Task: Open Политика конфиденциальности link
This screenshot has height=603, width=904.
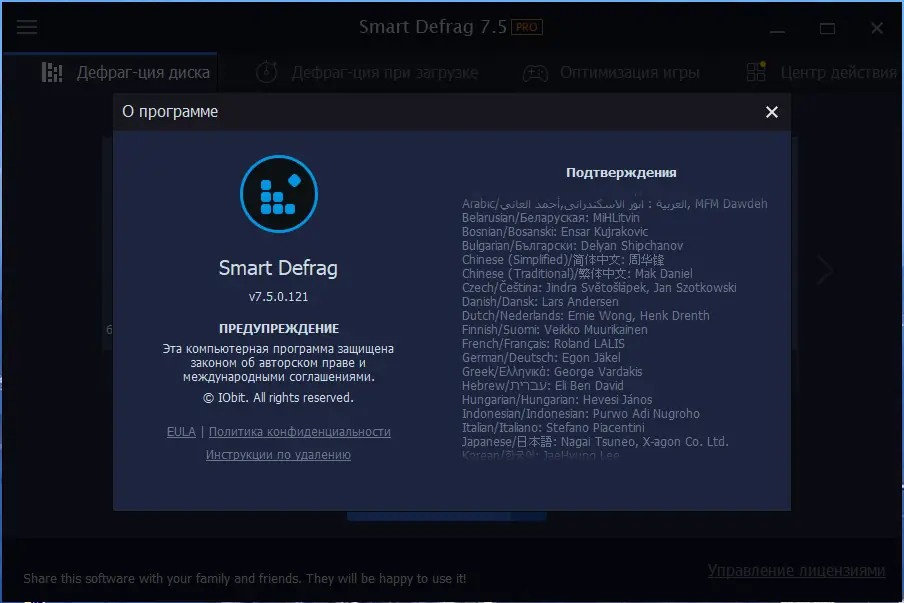Action: [x=300, y=432]
